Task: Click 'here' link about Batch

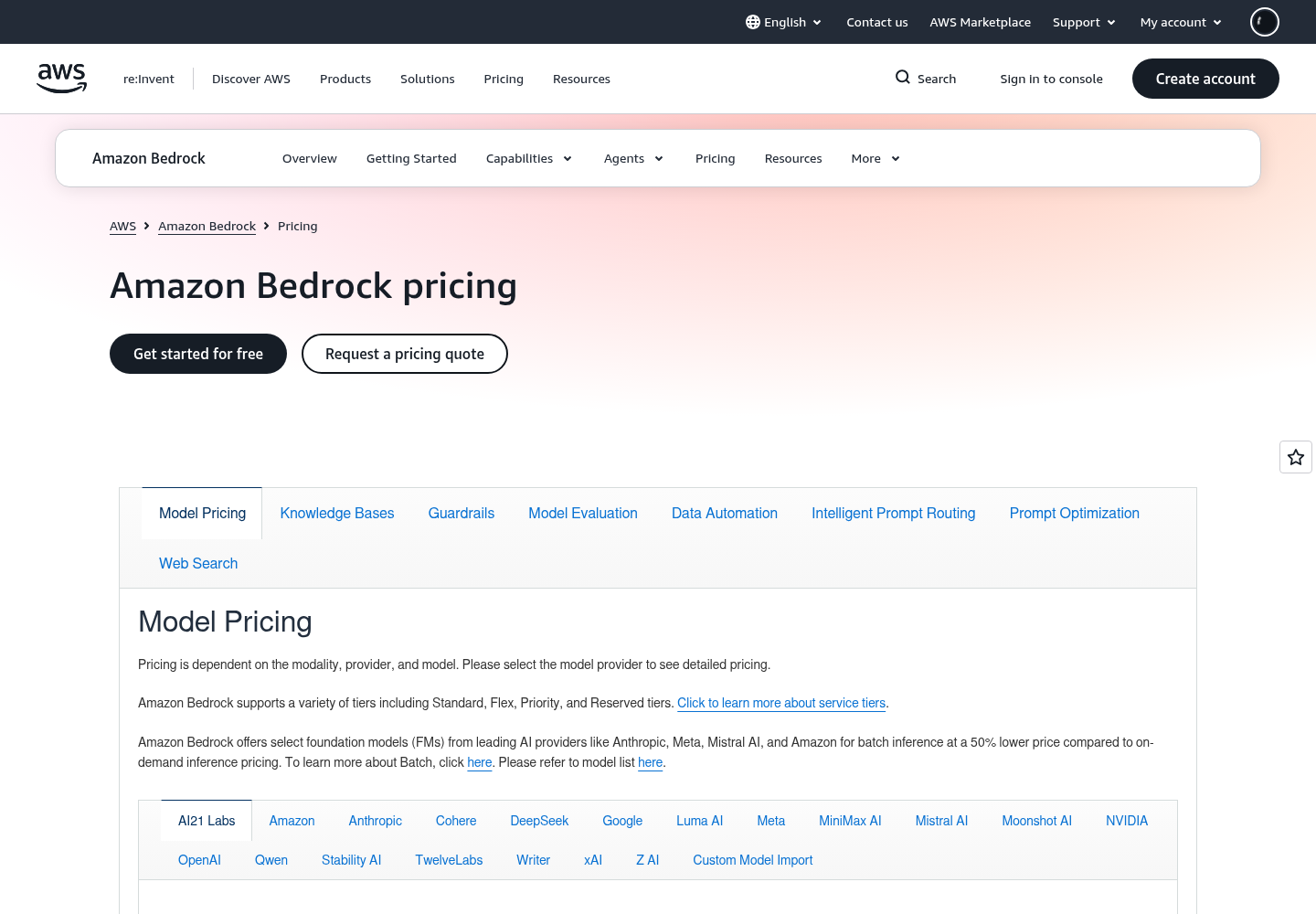Action: click(x=480, y=762)
